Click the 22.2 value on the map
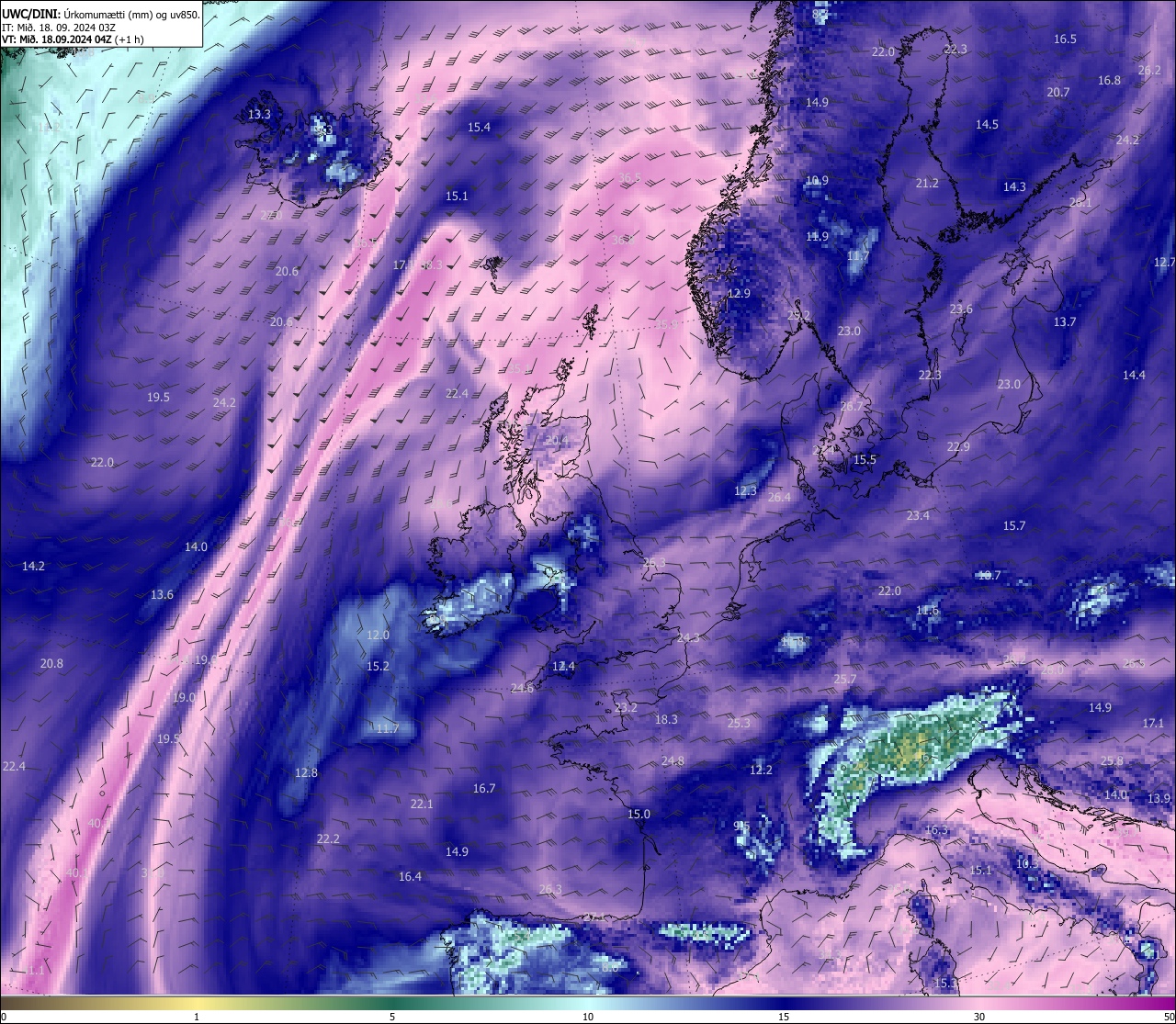The height and width of the screenshot is (1024, 1176). [328, 839]
